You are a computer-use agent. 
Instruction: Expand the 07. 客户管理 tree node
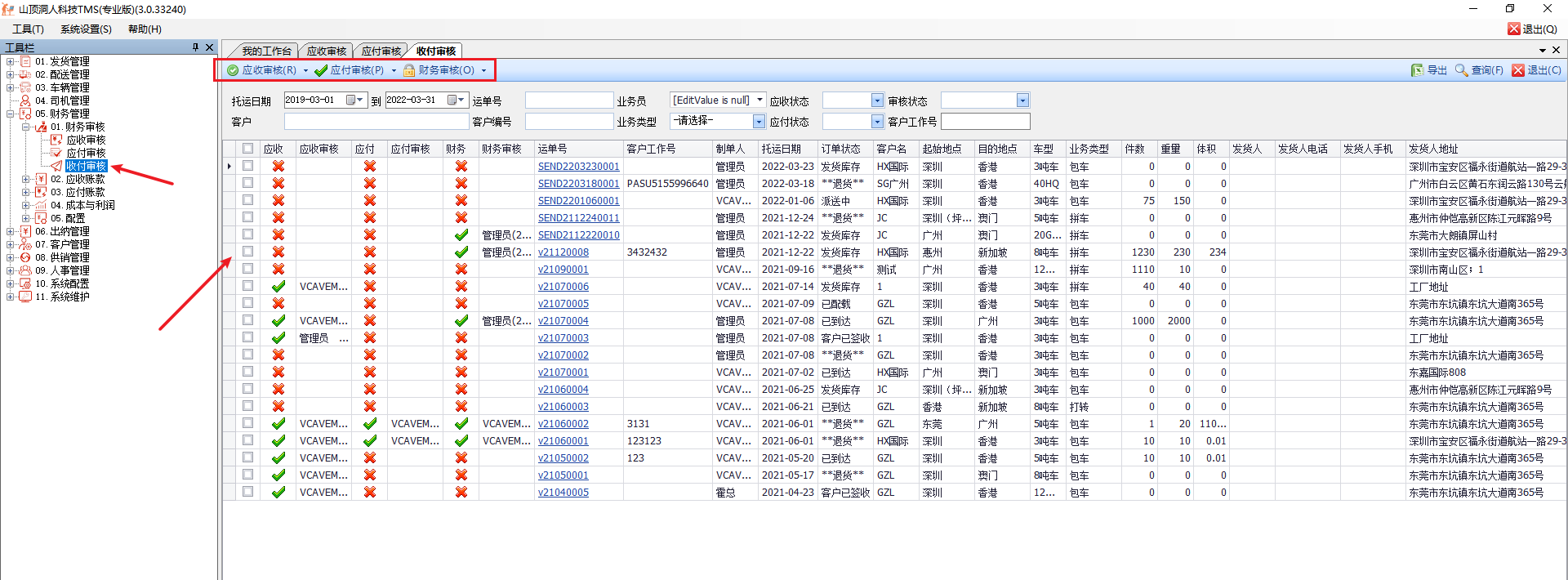11,244
